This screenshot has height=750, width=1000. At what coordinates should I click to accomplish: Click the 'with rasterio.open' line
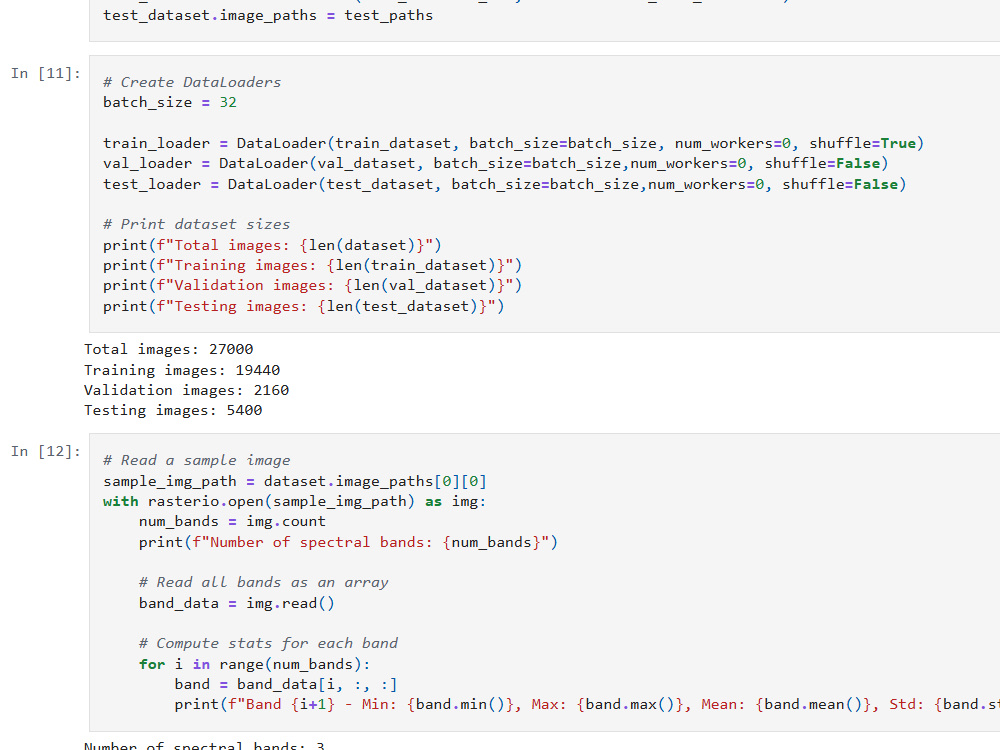click(295, 502)
